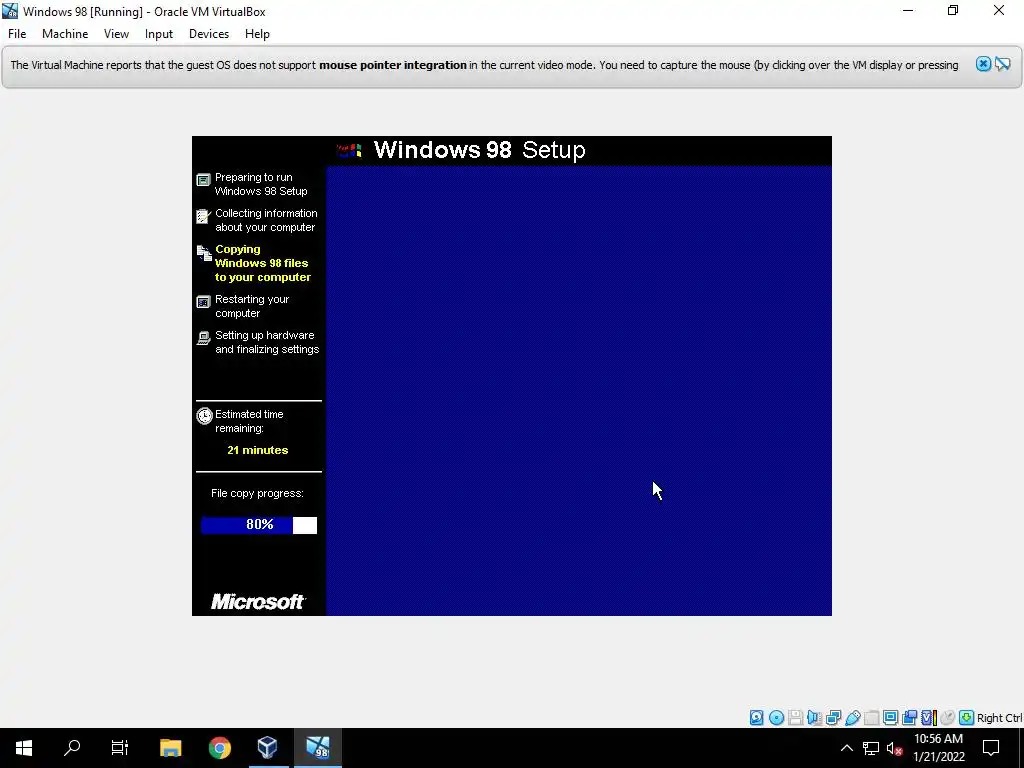Open the View menu
Image resolution: width=1024 pixels, height=768 pixels.
point(116,34)
